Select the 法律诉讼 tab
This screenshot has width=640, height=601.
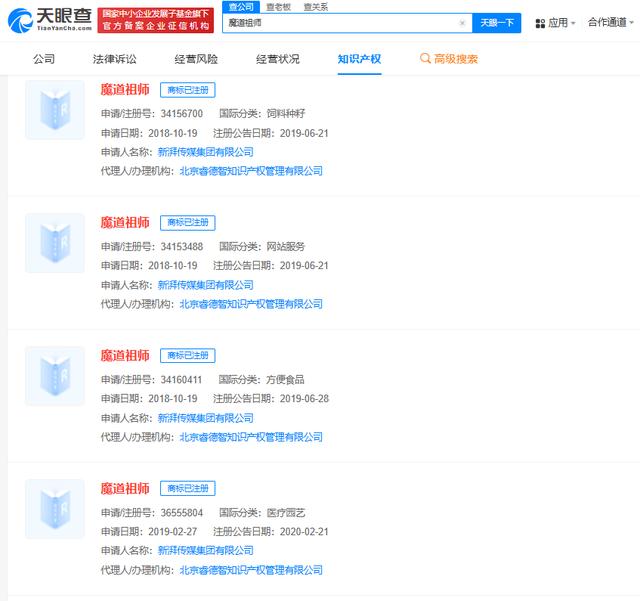pos(114,59)
